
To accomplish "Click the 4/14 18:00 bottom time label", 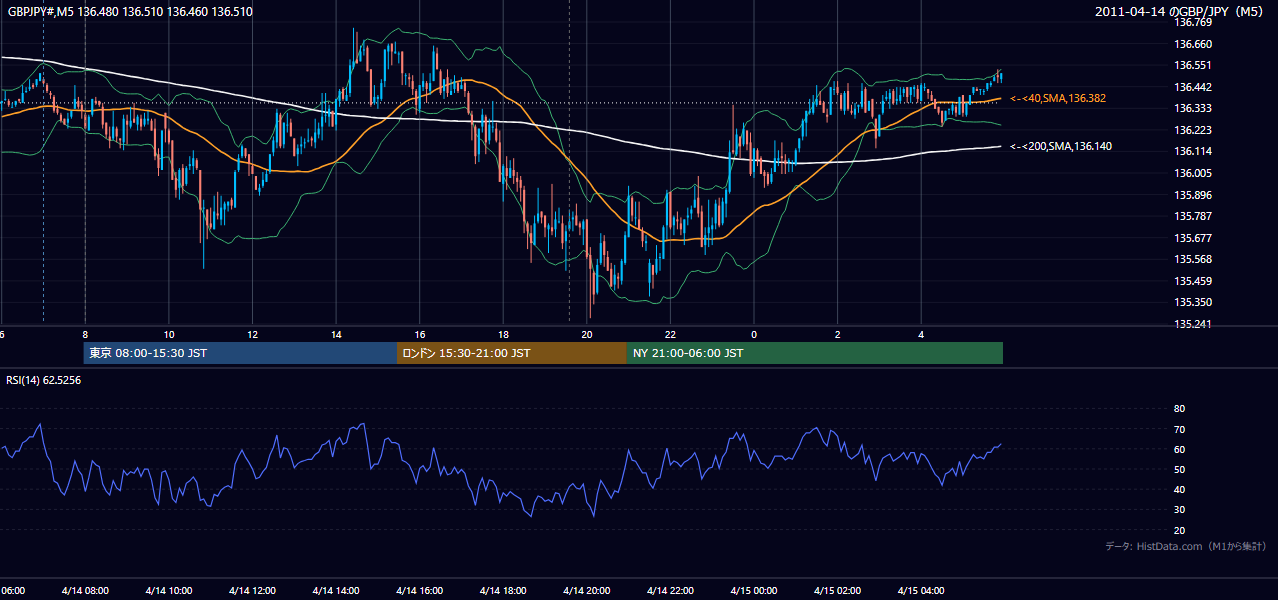I will (503, 590).
